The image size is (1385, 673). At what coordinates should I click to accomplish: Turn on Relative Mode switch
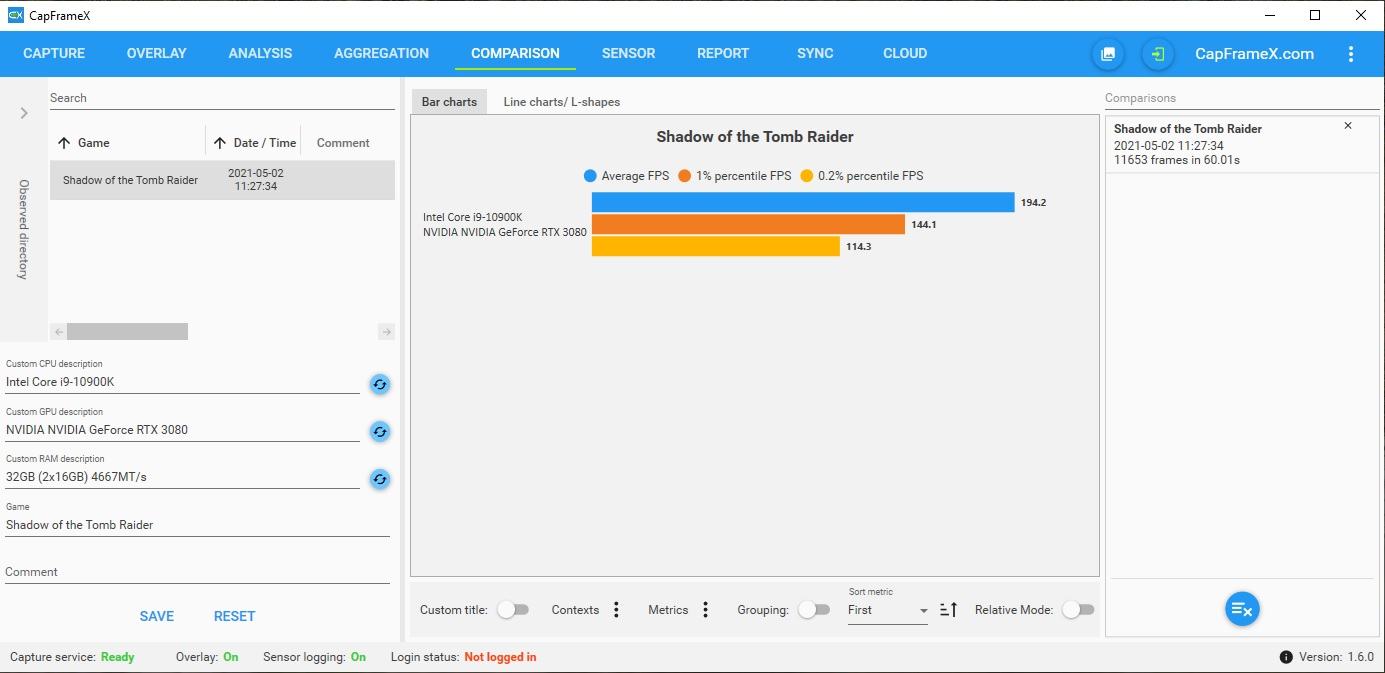[x=1078, y=610]
